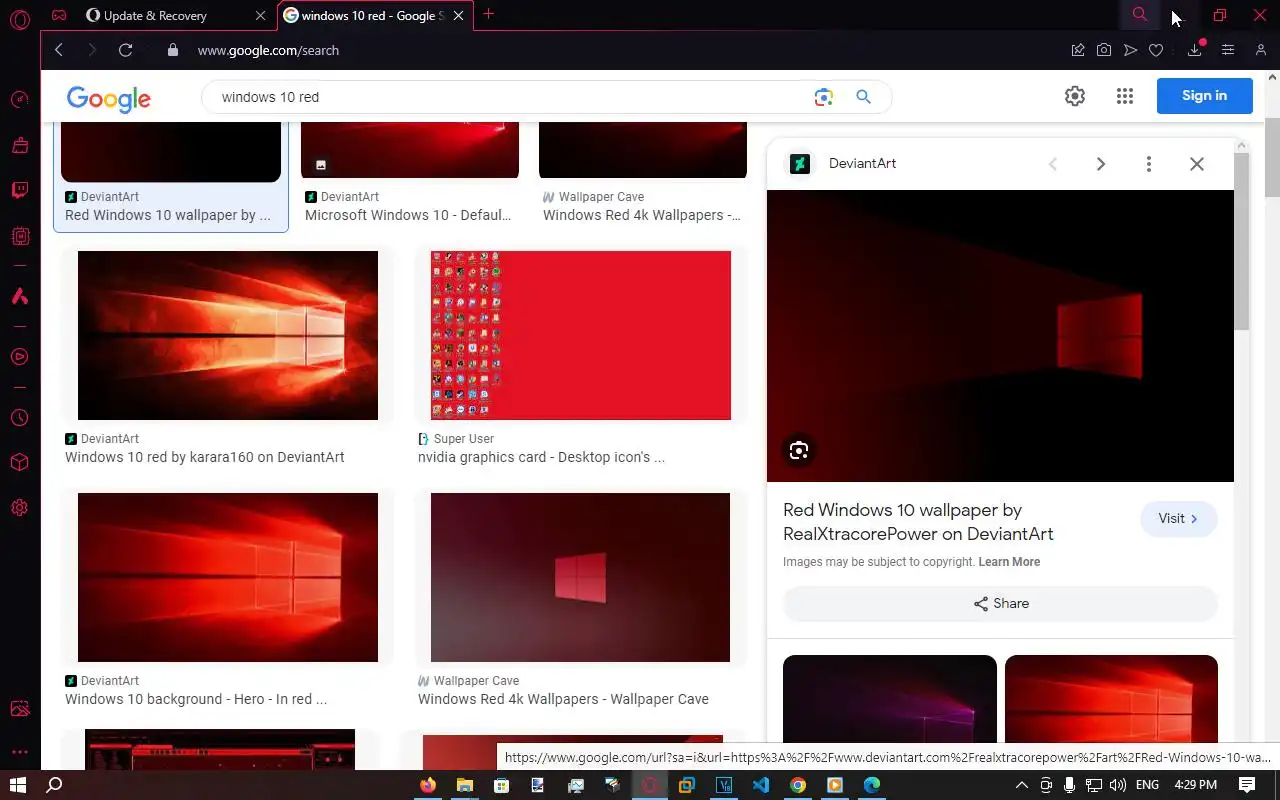The width and height of the screenshot is (1280, 800).
Task: Click the send/flow arrow icon
Action: pos(1130,50)
